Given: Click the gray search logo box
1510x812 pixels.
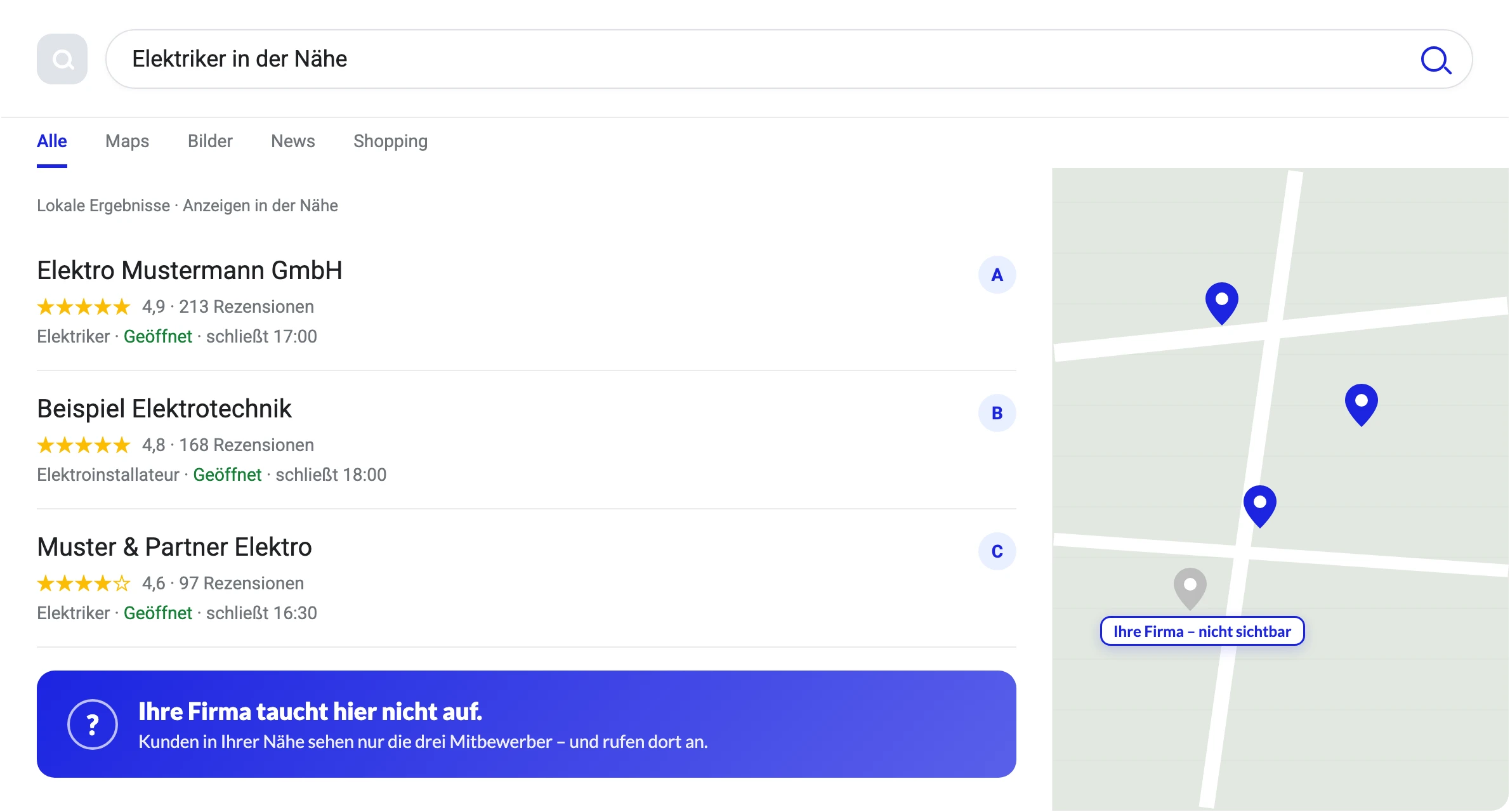Looking at the screenshot, I should [x=62, y=59].
